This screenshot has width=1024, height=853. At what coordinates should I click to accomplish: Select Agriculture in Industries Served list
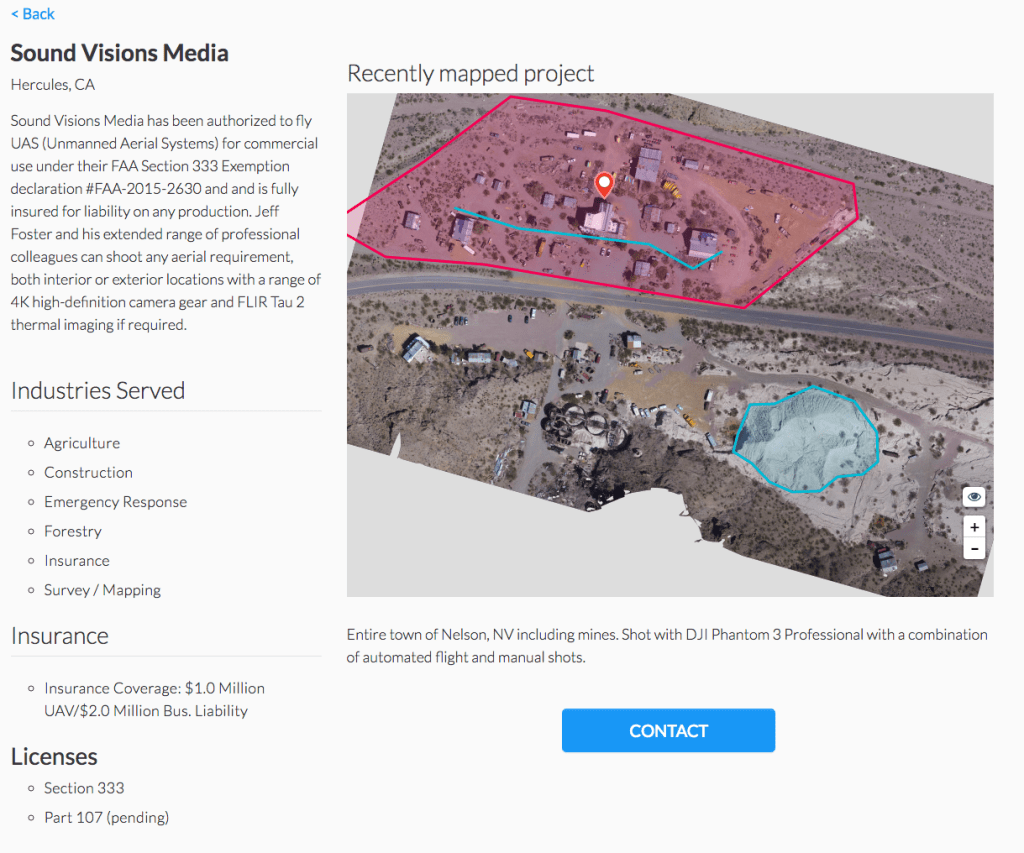tap(81, 443)
